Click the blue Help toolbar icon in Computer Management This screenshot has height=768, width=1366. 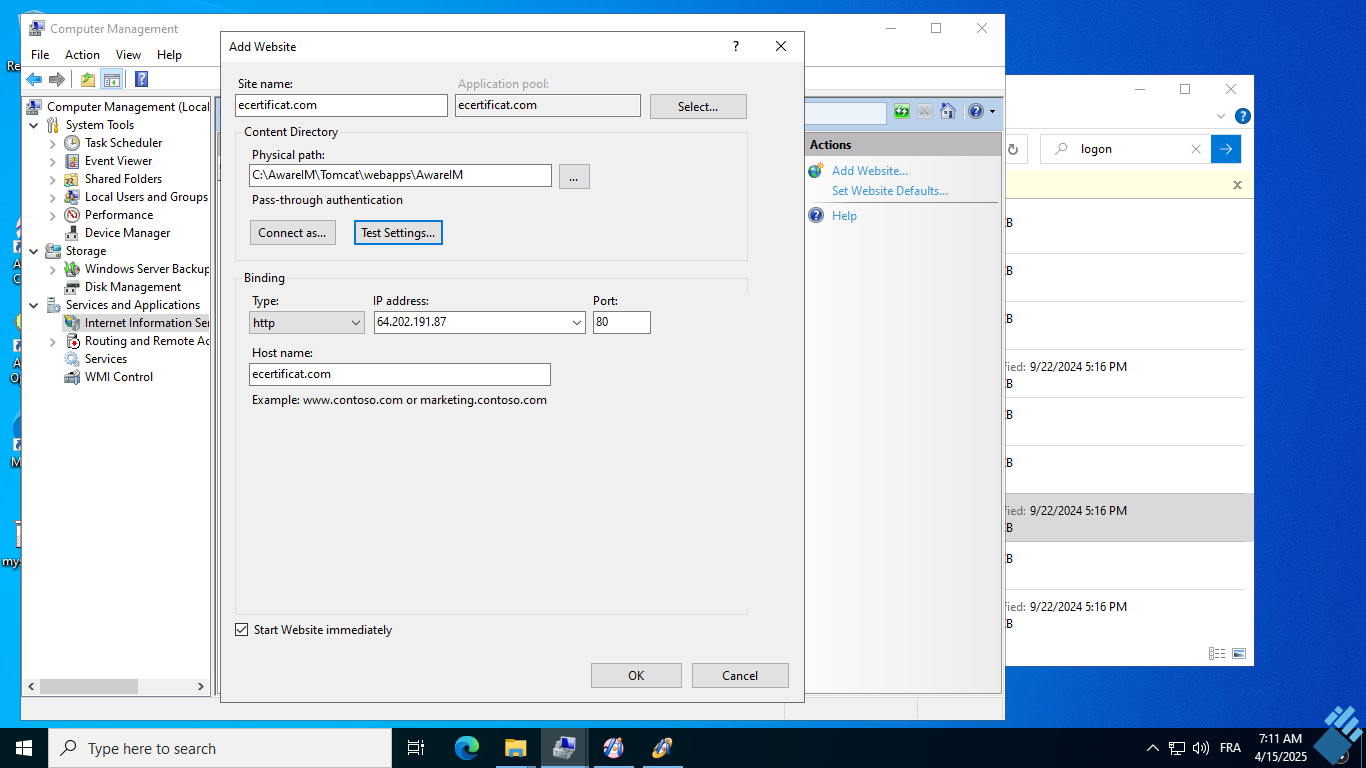click(x=141, y=79)
